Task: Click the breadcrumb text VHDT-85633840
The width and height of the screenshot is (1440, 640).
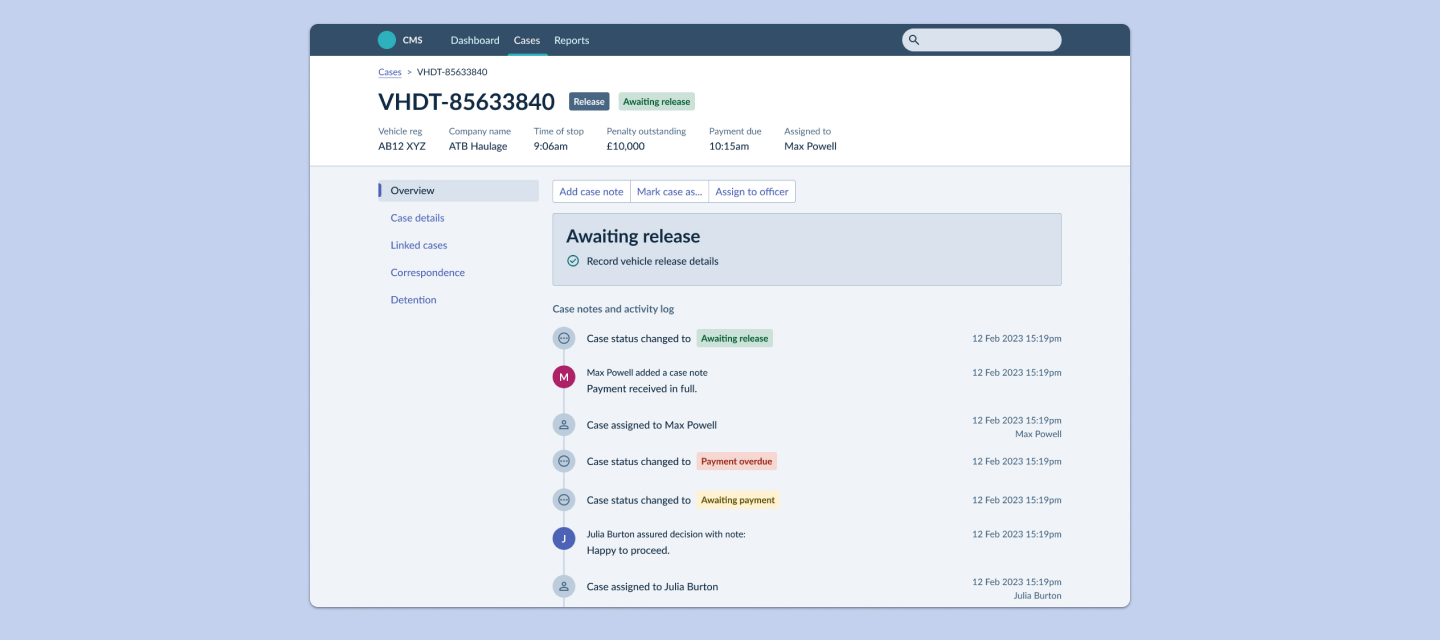Action: [452, 72]
